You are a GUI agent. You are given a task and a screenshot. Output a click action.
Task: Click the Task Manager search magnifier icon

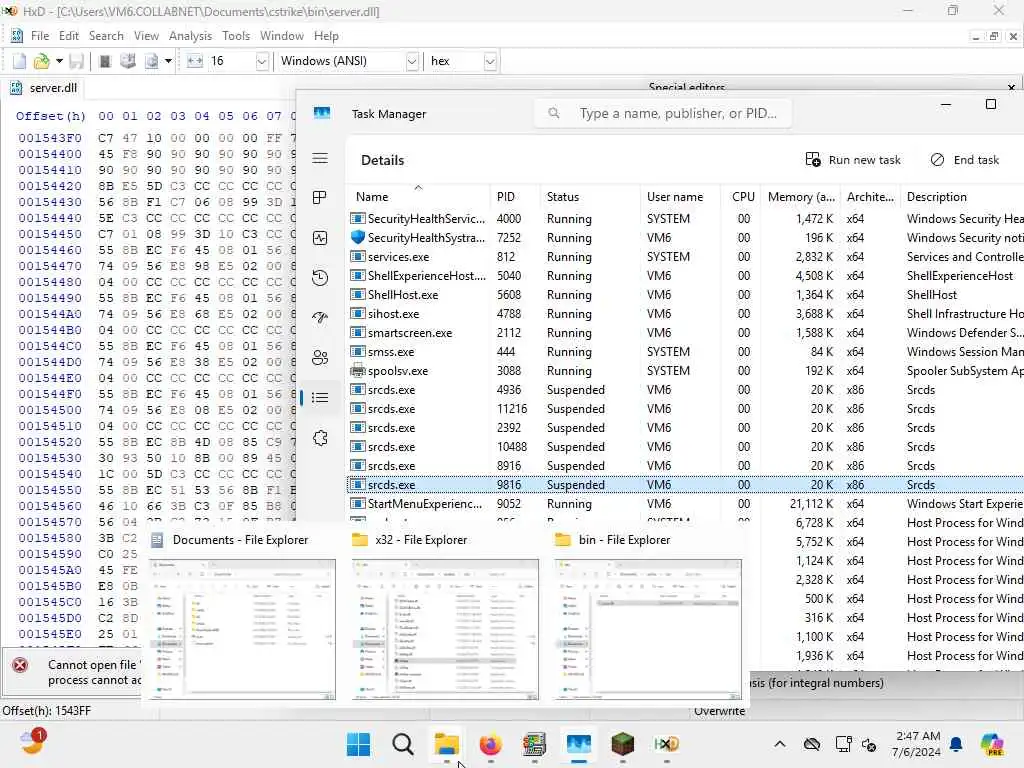pyautogui.click(x=554, y=114)
